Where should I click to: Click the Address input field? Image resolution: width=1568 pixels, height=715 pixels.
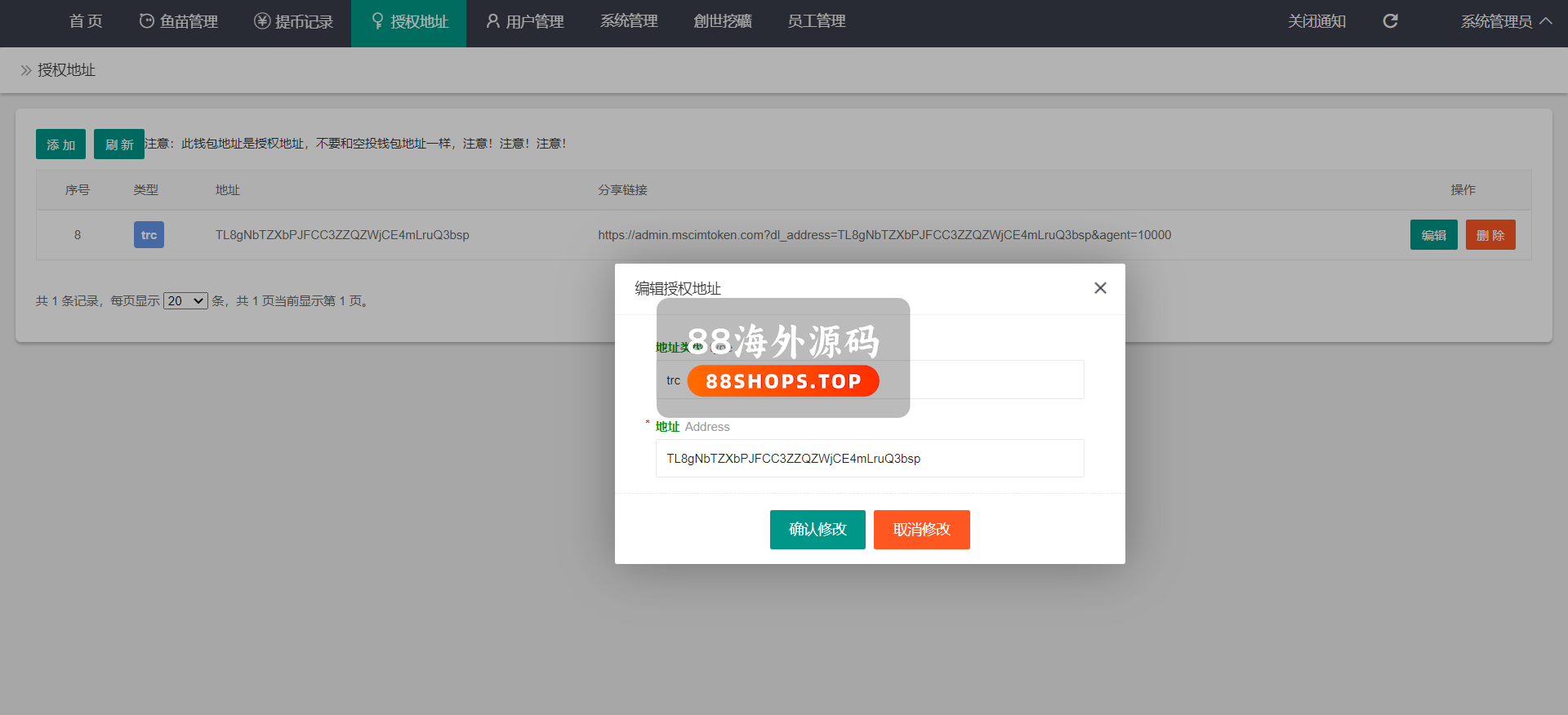[870, 459]
